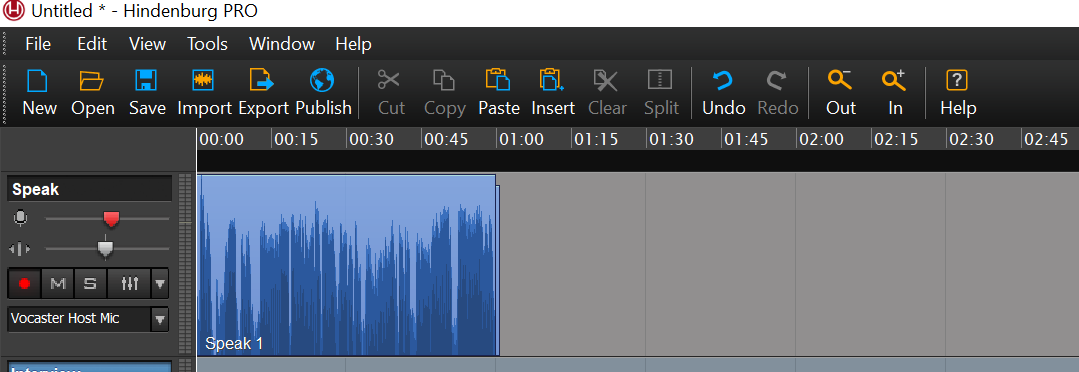Image resolution: width=1079 pixels, height=372 pixels.
Task: Open the Tools menu
Action: tap(207, 44)
